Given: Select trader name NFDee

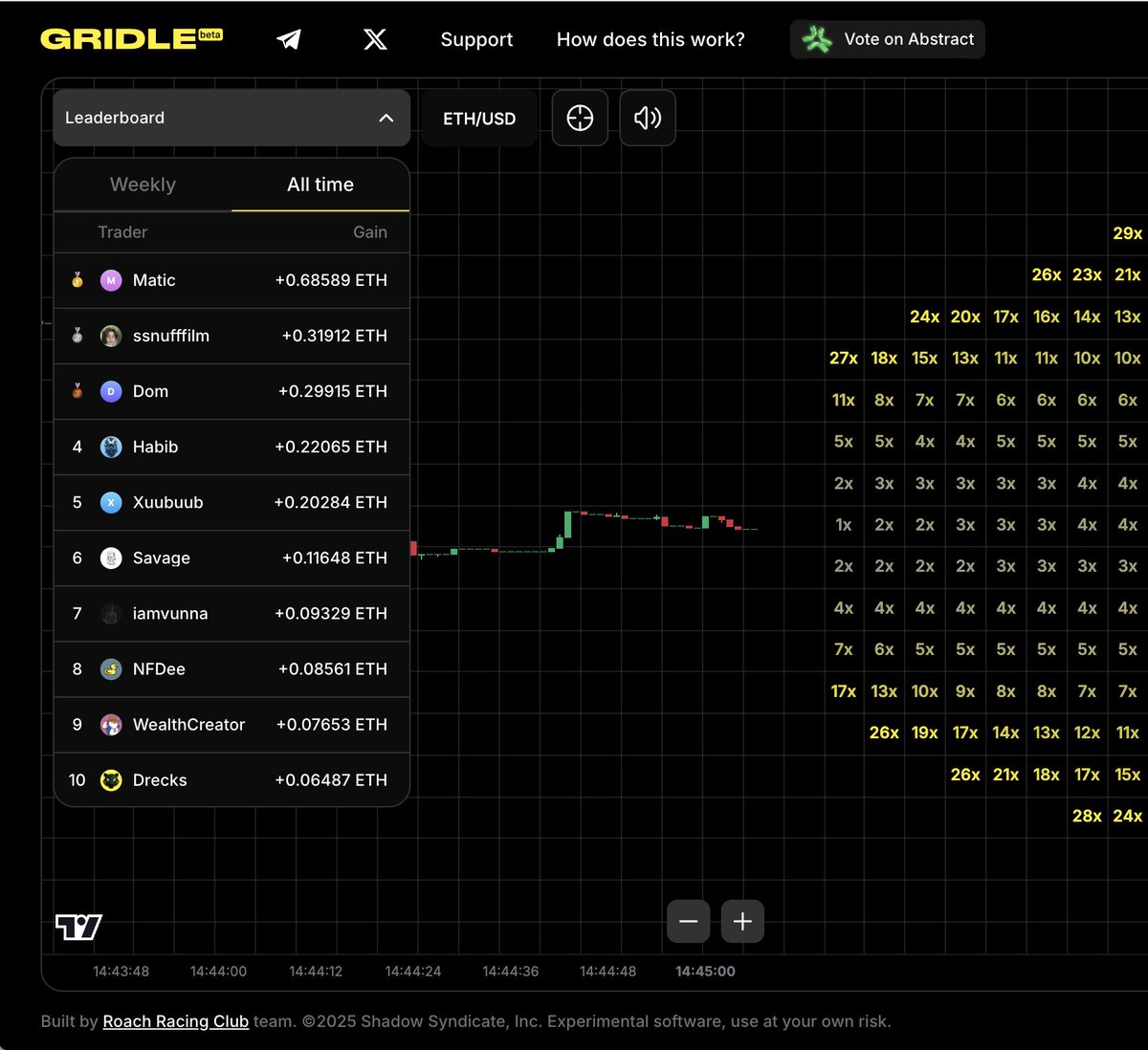Looking at the screenshot, I should (159, 668).
